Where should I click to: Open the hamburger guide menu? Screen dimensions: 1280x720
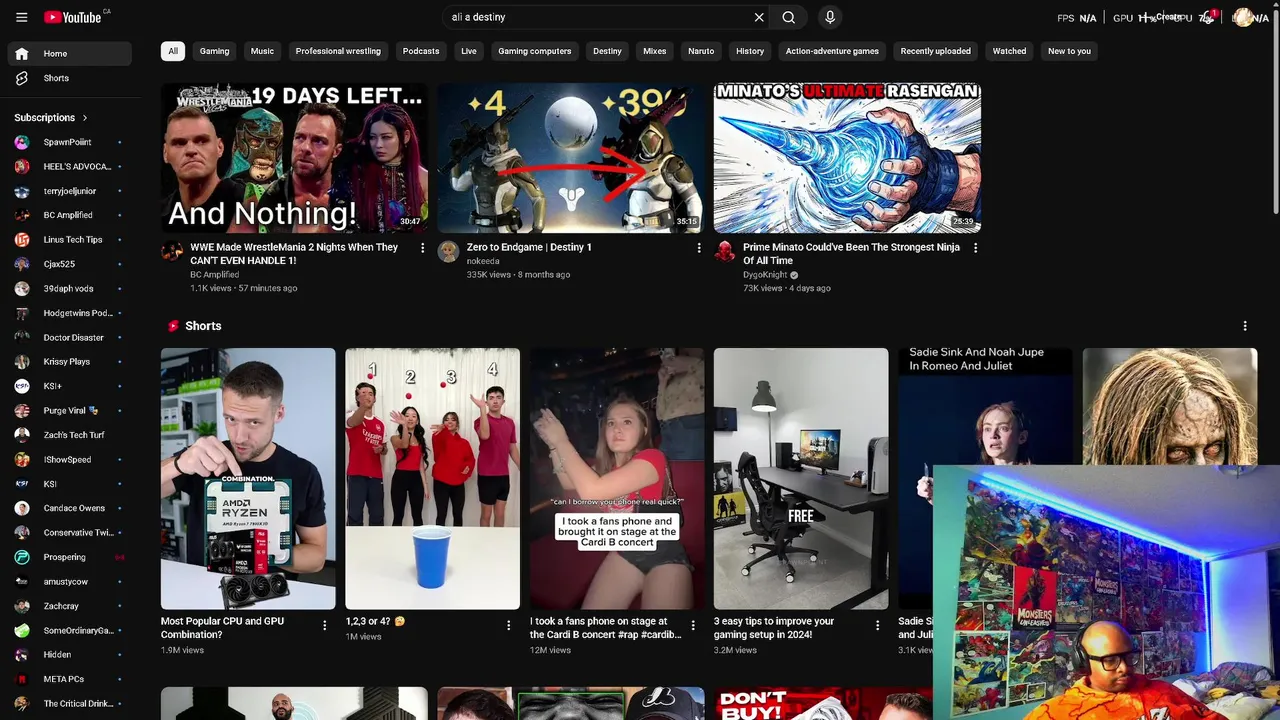(x=21, y=17)
